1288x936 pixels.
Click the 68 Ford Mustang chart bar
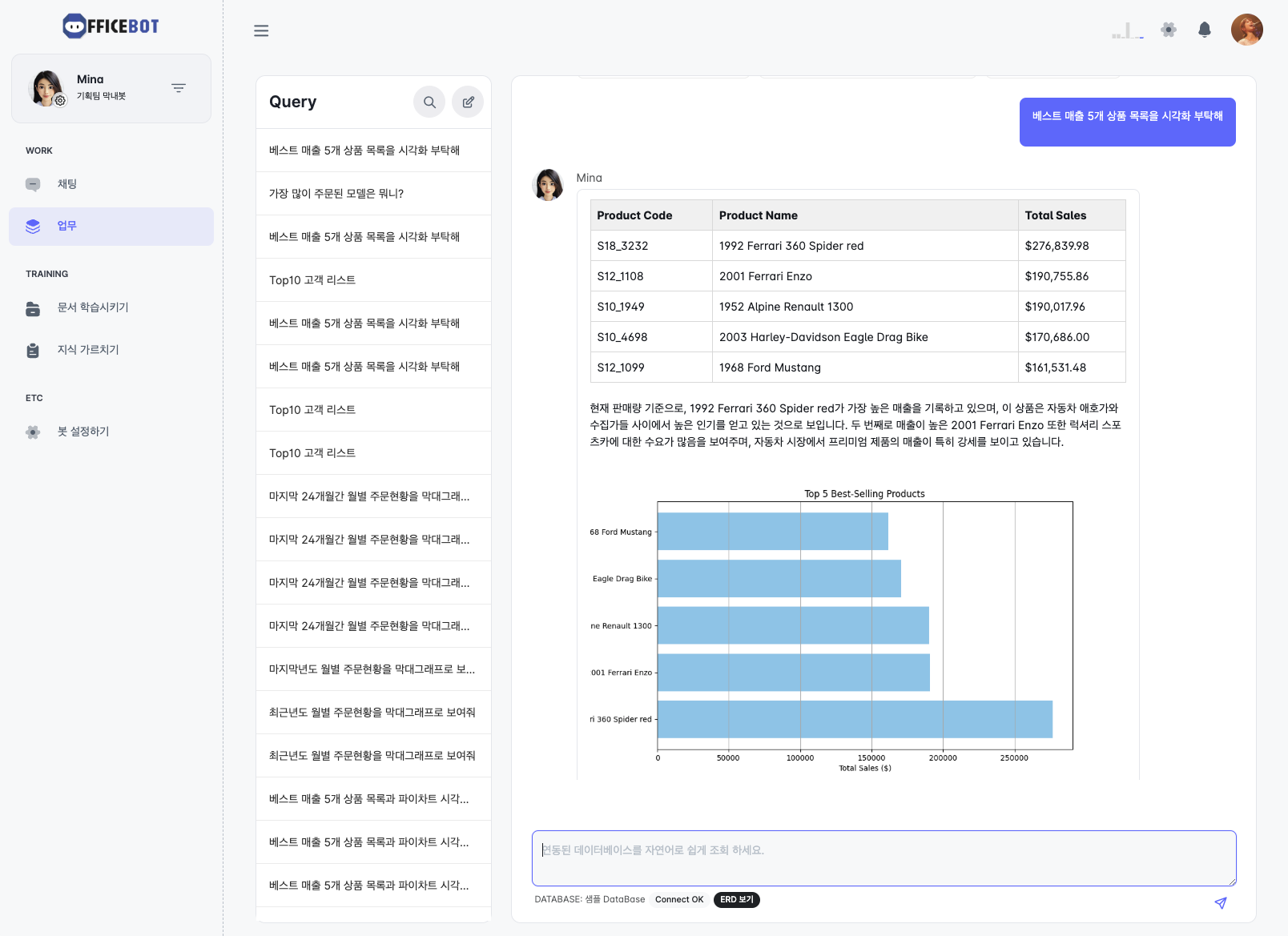point(773,532)
